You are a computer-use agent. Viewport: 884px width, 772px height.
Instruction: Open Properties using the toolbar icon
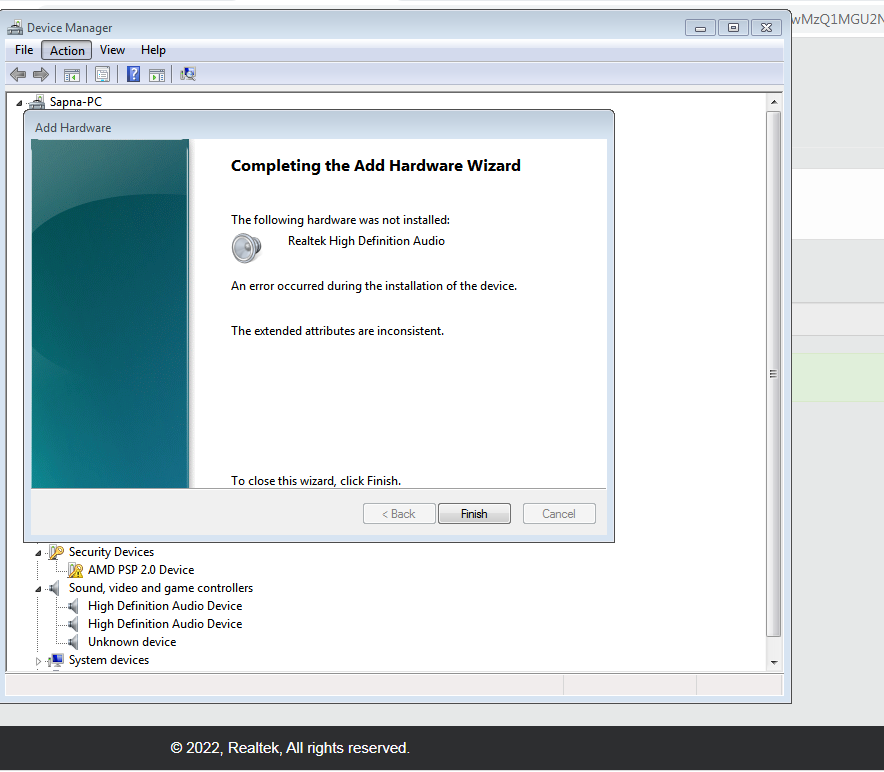point(102,73)
